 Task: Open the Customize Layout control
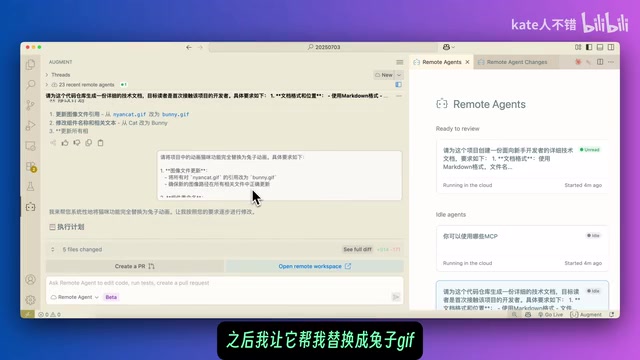578,47
